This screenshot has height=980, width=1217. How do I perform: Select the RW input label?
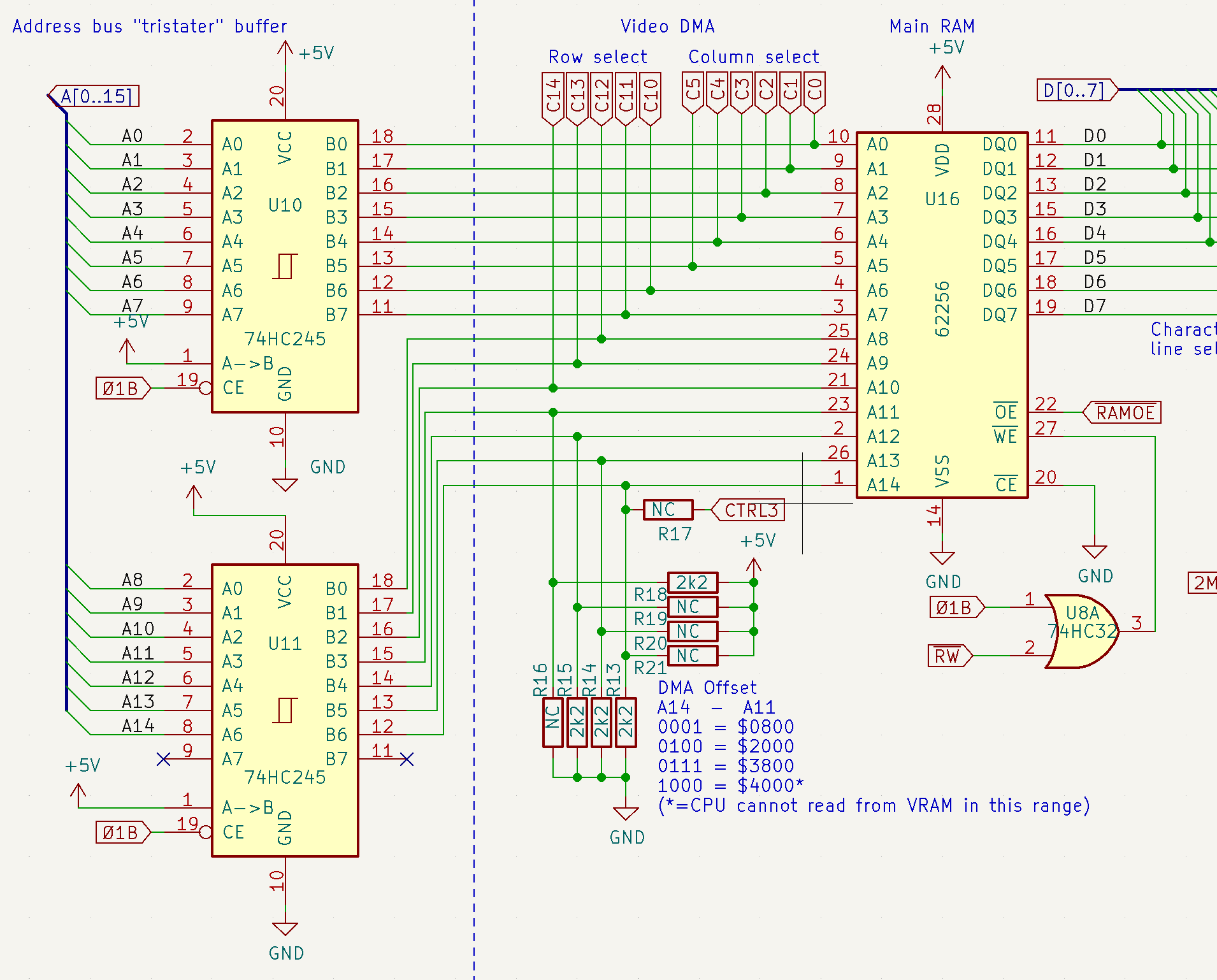(949, 656)
